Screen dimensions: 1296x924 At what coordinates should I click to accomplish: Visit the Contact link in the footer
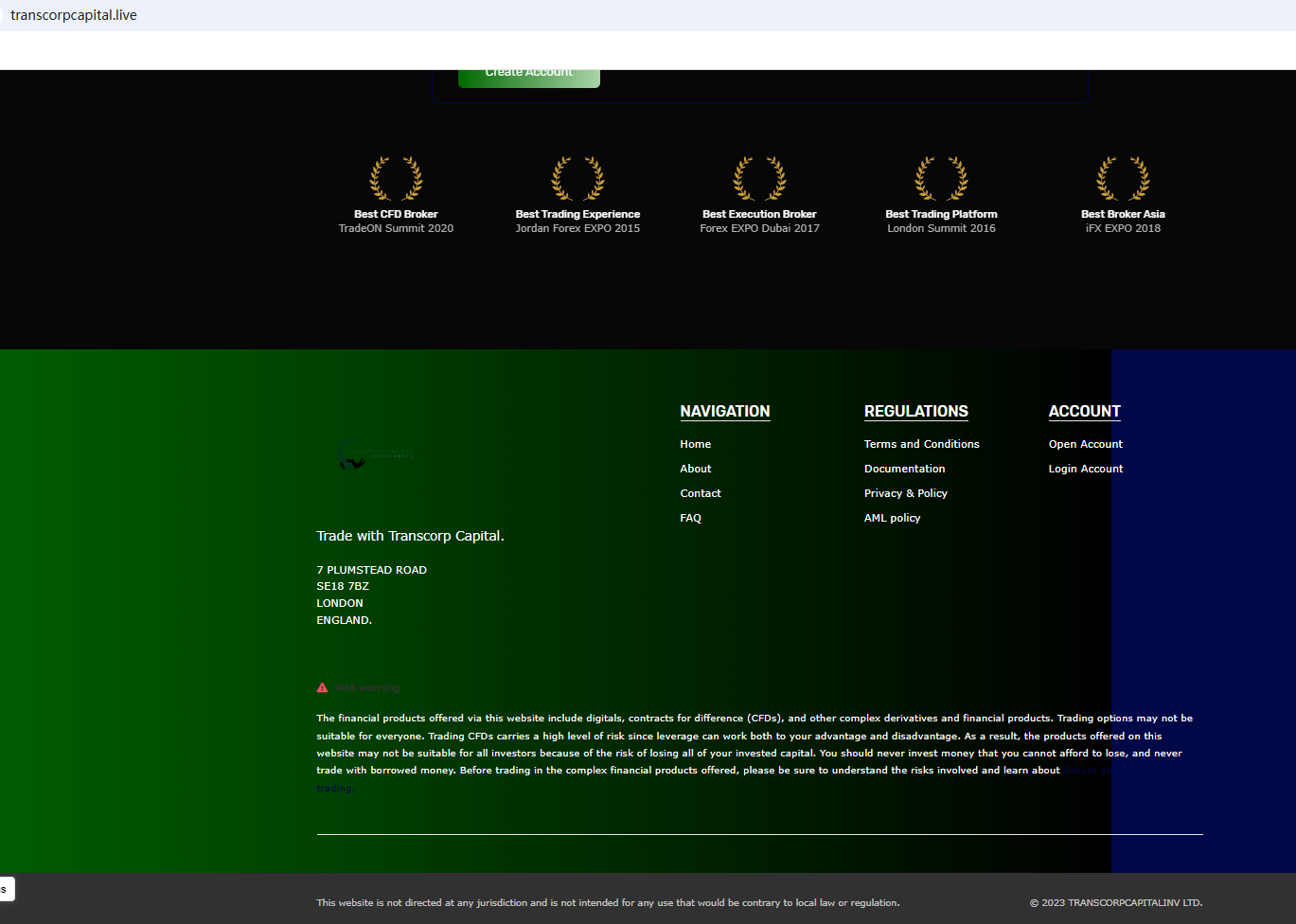click(x=700, y=493)
